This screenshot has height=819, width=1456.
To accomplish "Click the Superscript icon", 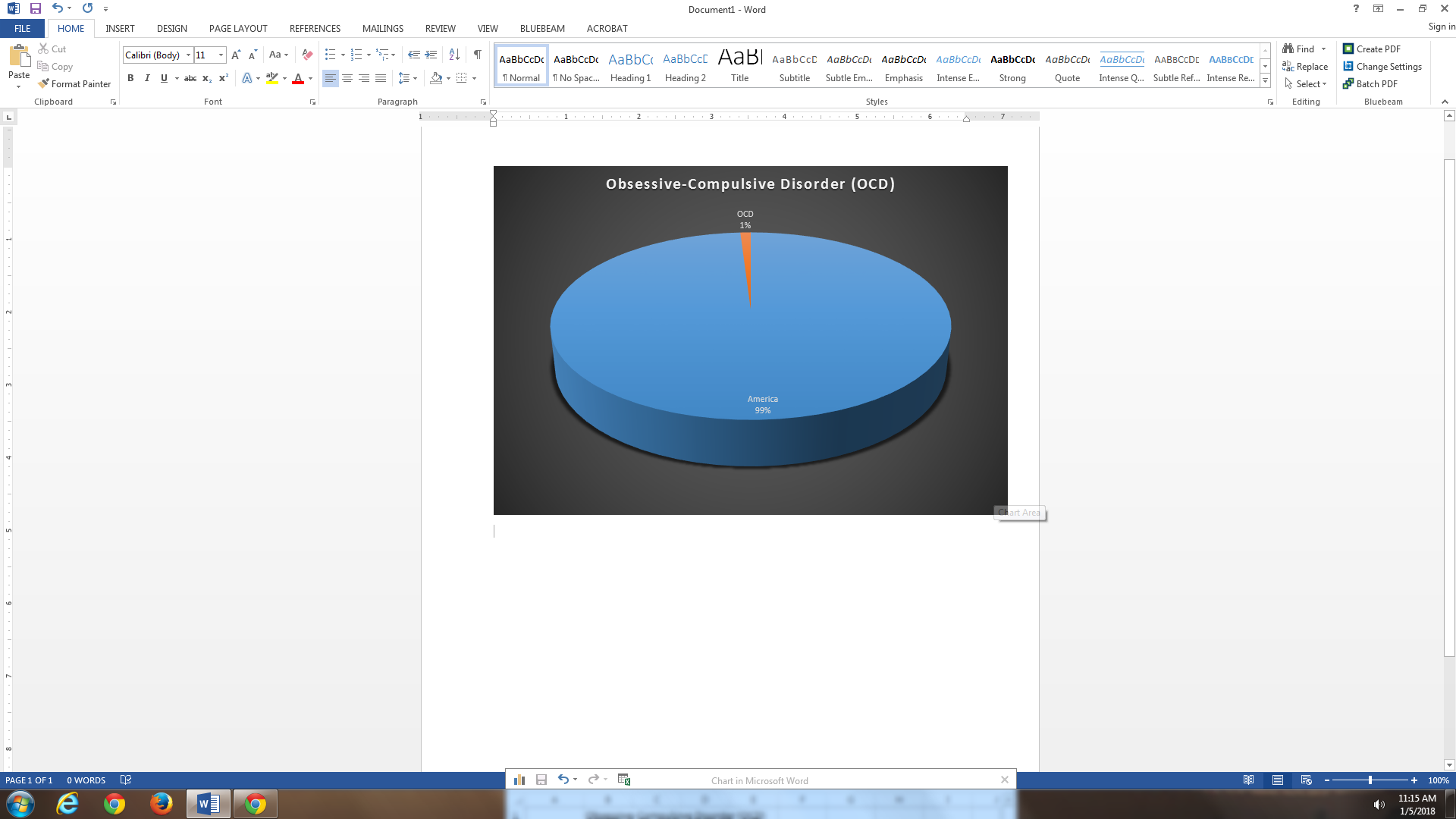I will click(224, 78).
